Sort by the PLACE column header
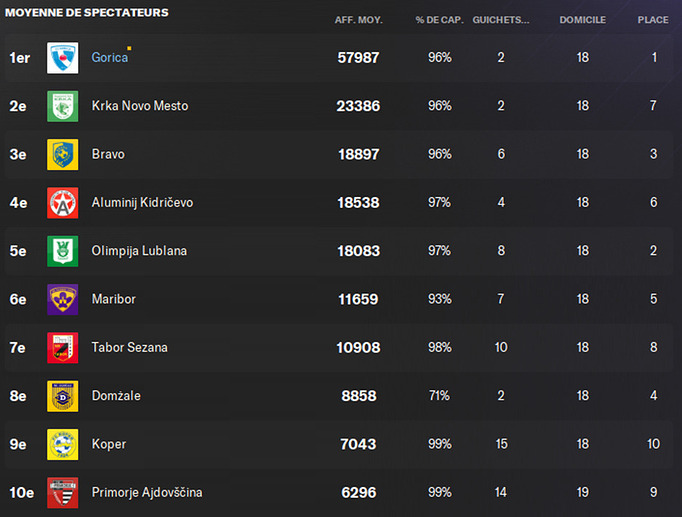 (653, 20)
